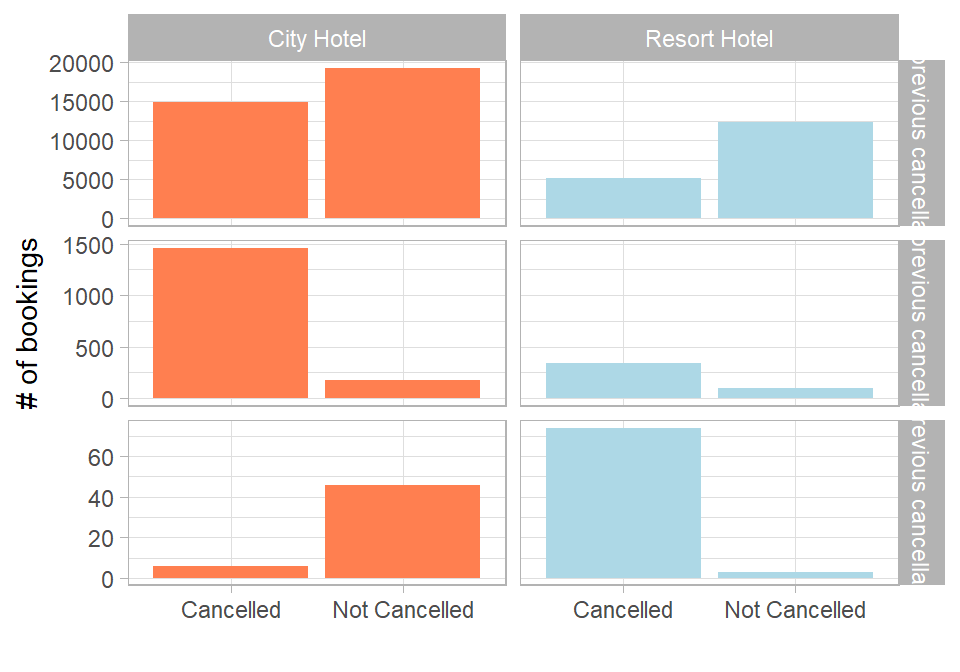Select the short orange Cancelled bar below 20
Viewport: 960px width, 672px height.
[230, 572]
